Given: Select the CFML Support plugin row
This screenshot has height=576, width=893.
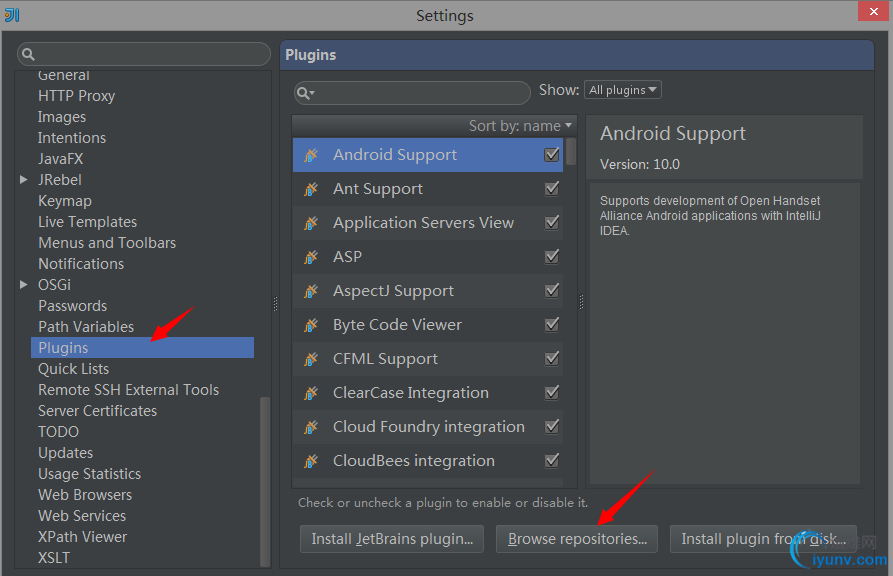Looking at the screenshot, I should (428, 359).
